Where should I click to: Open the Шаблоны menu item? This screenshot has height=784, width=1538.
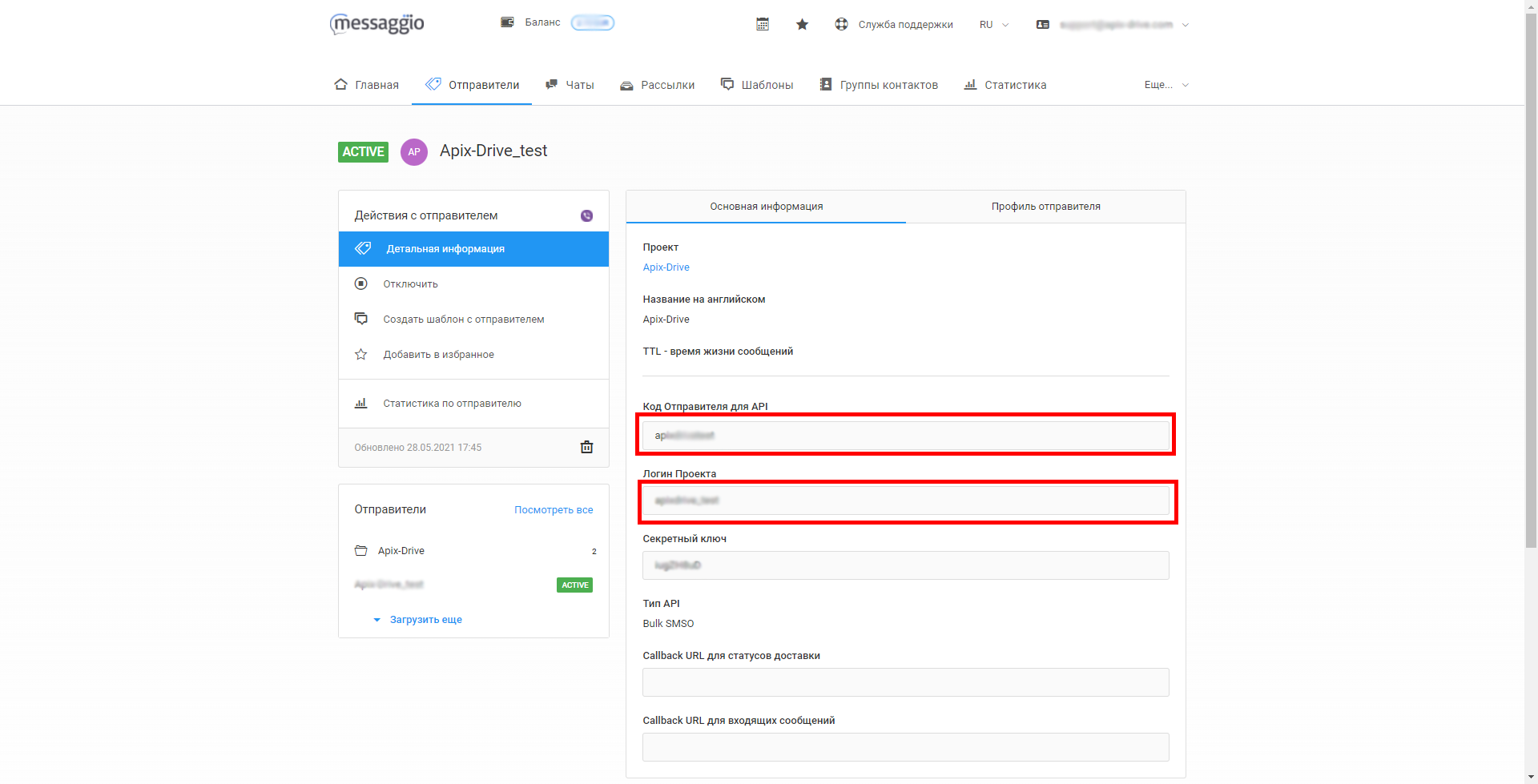tap(757, 85)
